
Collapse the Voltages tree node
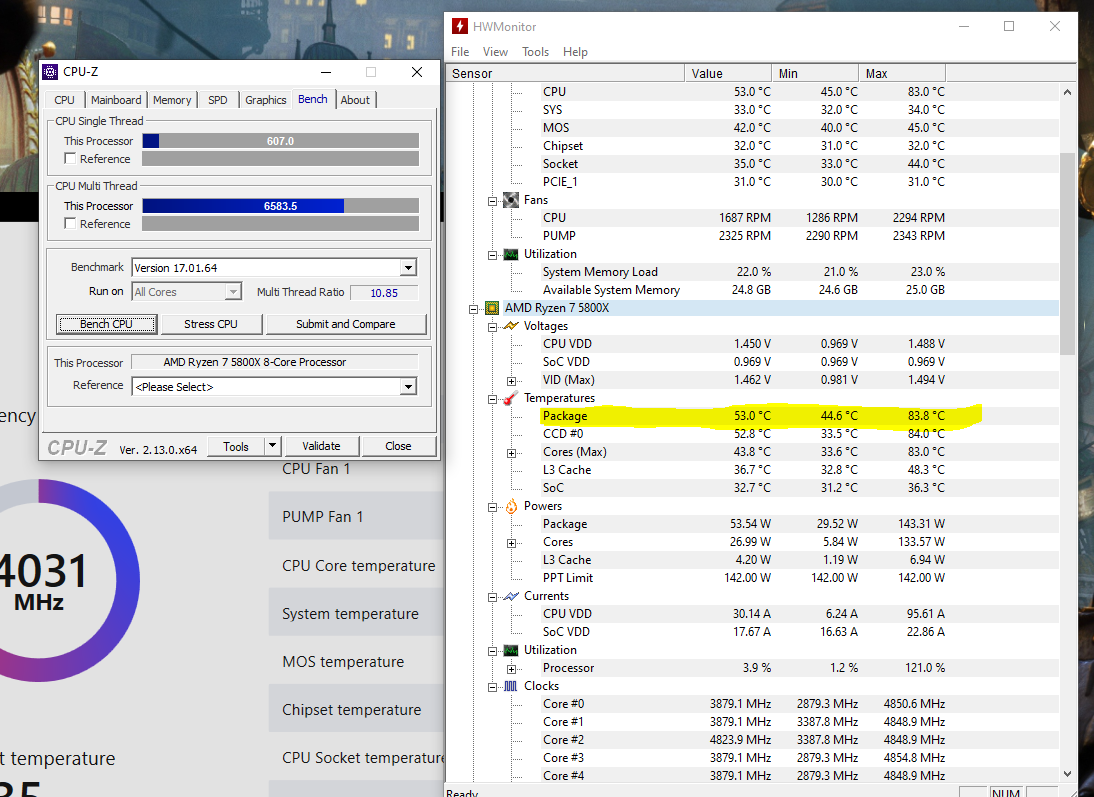pos(493,327)
